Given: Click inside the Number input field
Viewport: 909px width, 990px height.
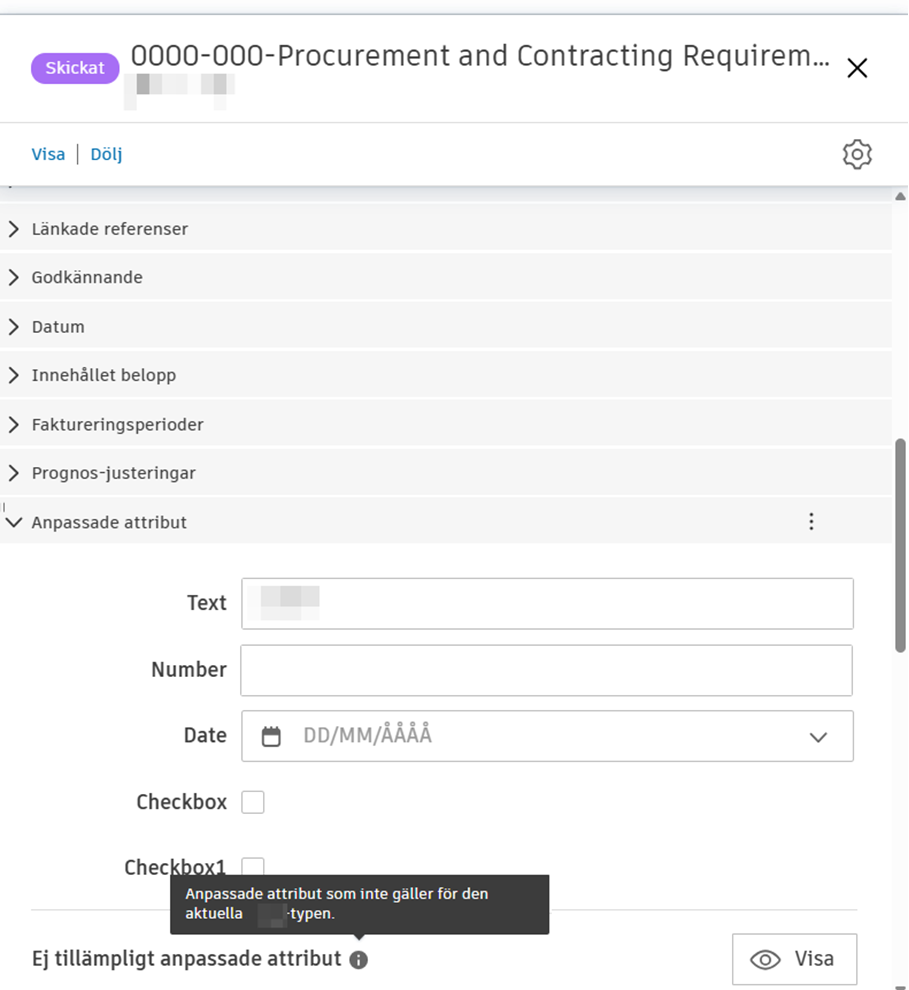Looking at the screenshot, I should (546, 670).
